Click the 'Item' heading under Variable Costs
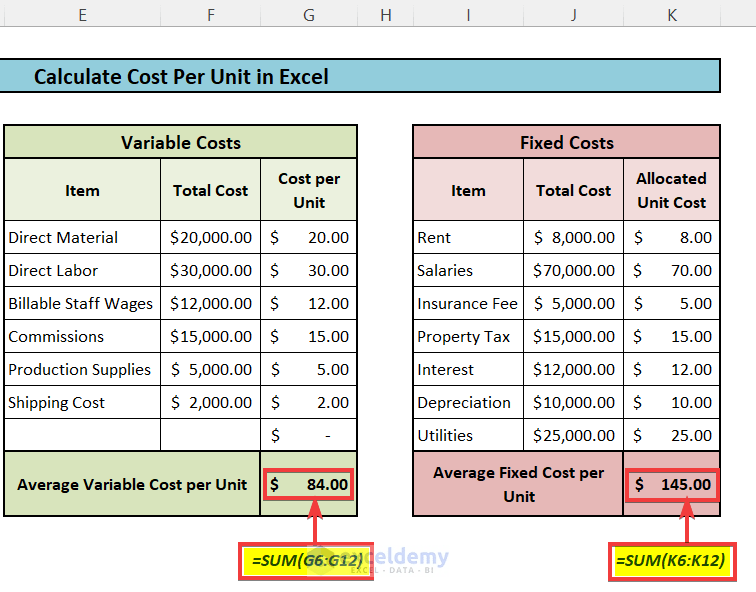The width and height of the screenshot is (756, 592). click(82, 190)
